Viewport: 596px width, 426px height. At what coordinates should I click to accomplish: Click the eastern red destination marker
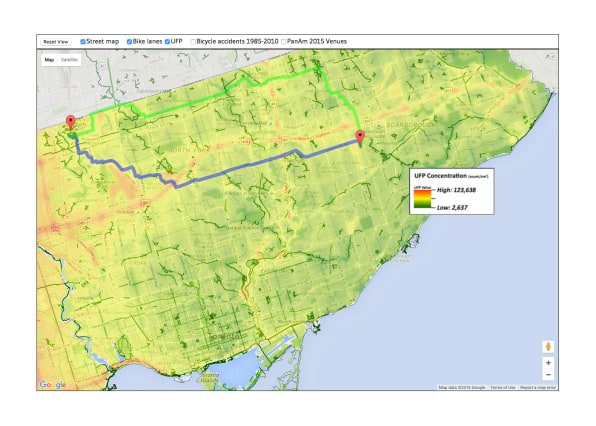[x=360, y=137]
